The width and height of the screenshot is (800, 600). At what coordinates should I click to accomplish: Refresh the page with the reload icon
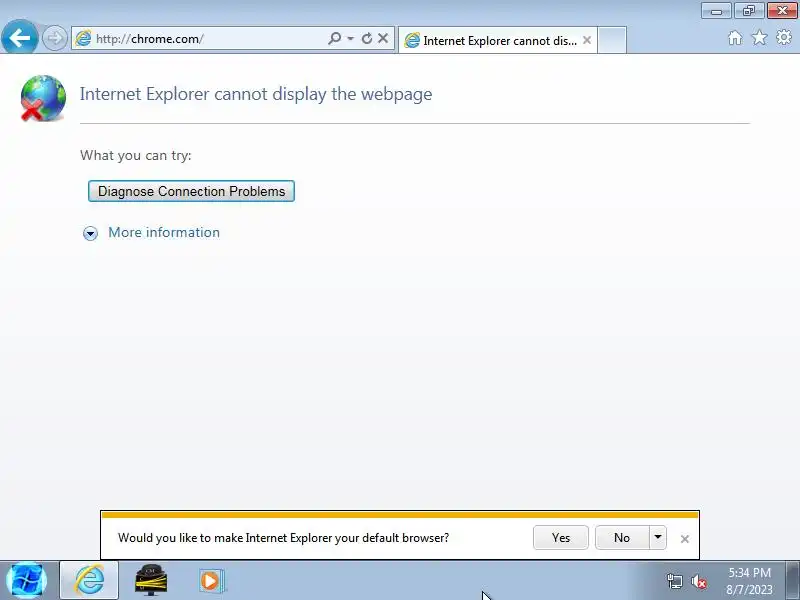click(366, 38)
